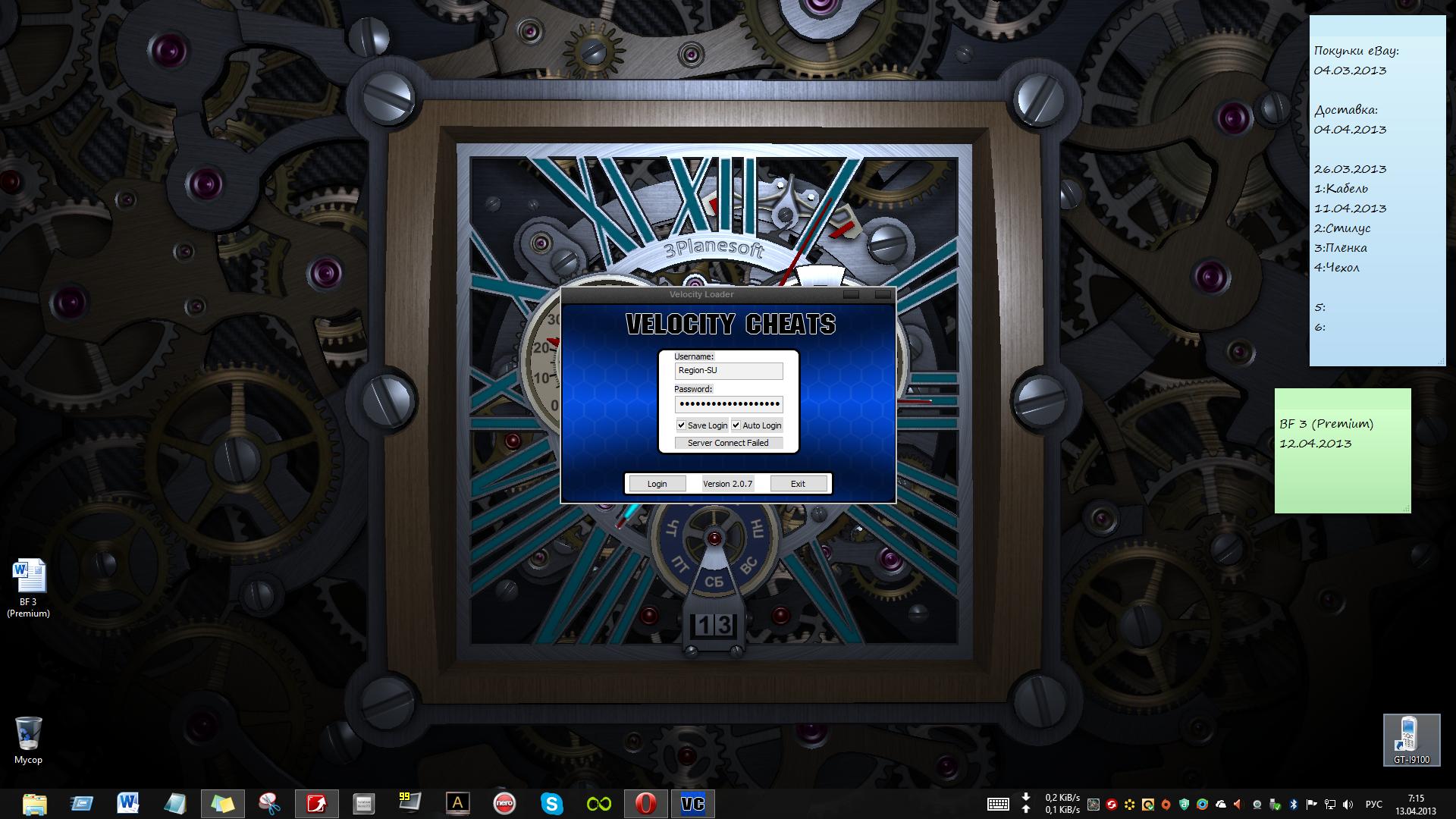Click the game thumbnail tray icon

[1094, 805]
